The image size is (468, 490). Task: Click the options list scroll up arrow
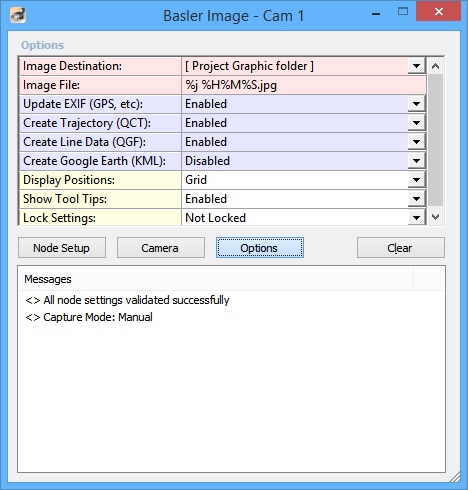[435, 66]
